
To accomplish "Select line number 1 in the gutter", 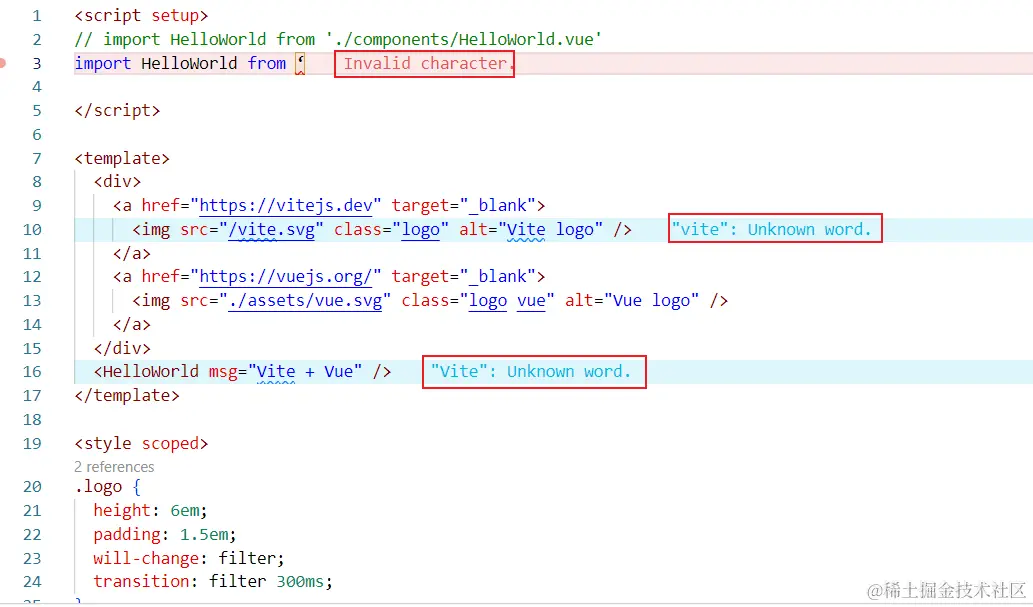I will coord(36,16).
